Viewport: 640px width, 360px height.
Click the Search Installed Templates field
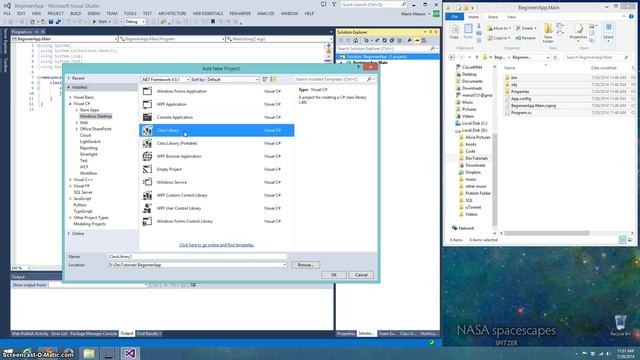[335, 79]
